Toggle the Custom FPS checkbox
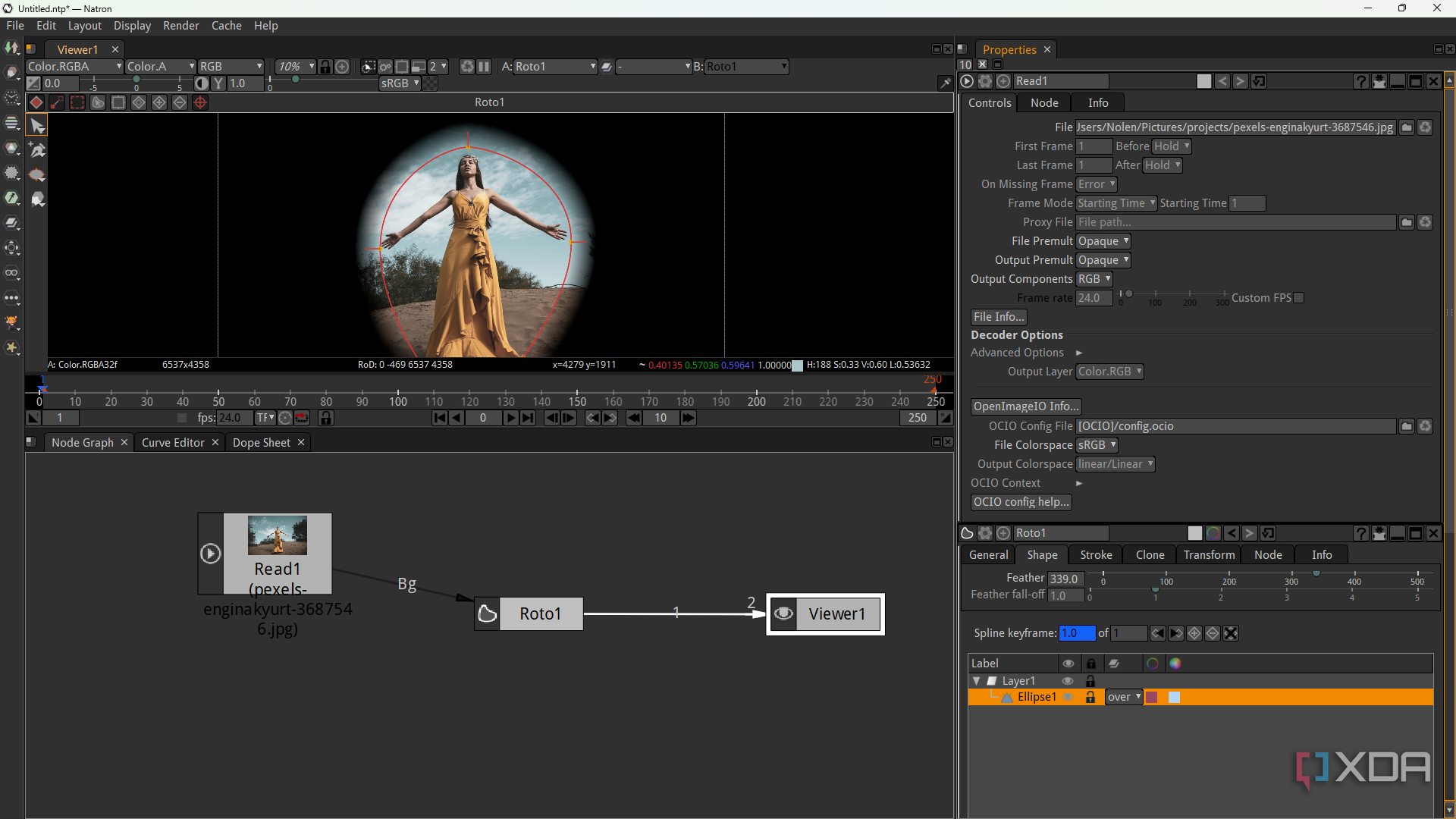Viewport: 1456px width, 819px height. [x=1299, y=298]
